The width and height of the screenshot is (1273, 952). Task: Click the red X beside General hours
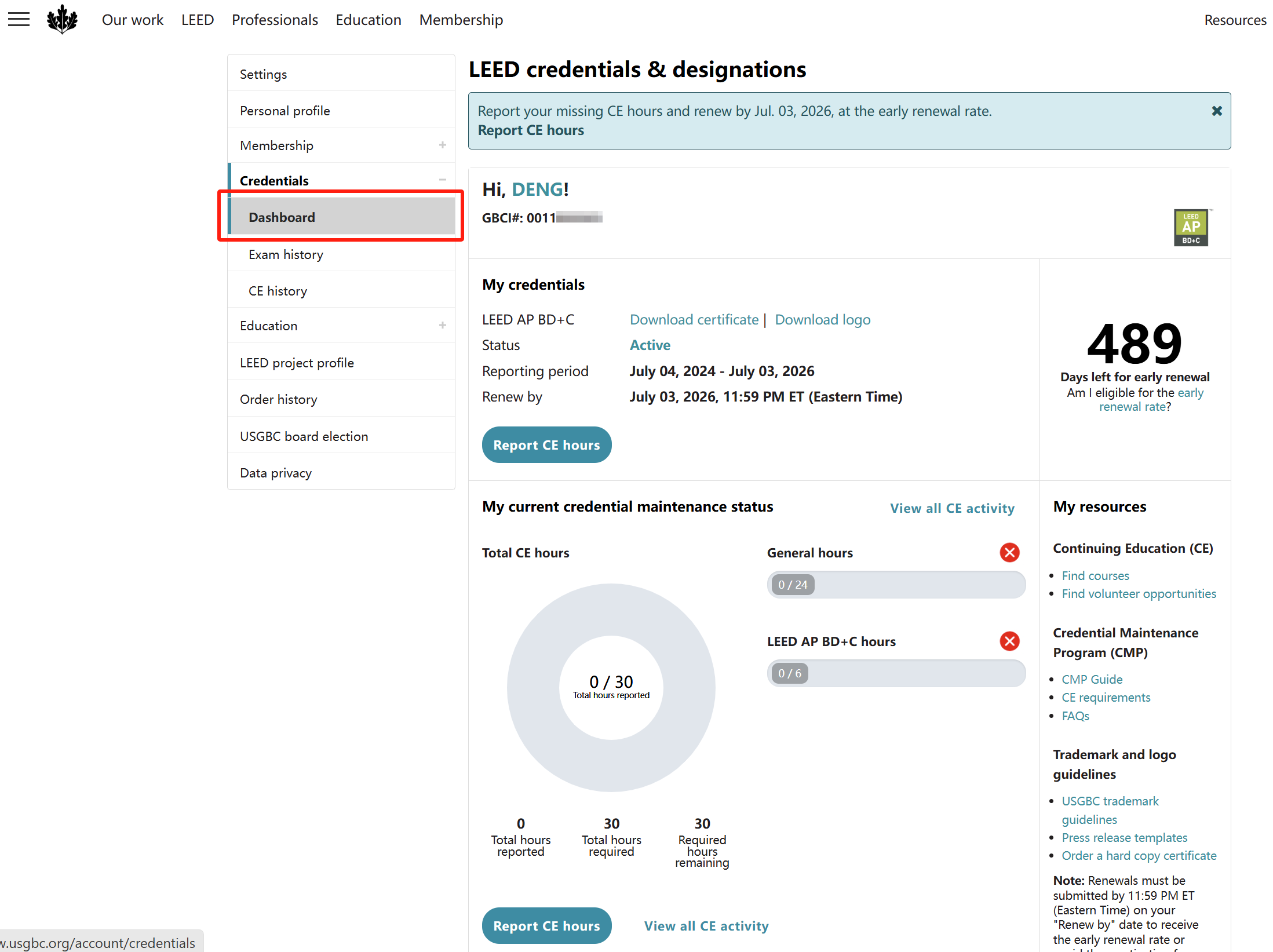[1010, 553]
